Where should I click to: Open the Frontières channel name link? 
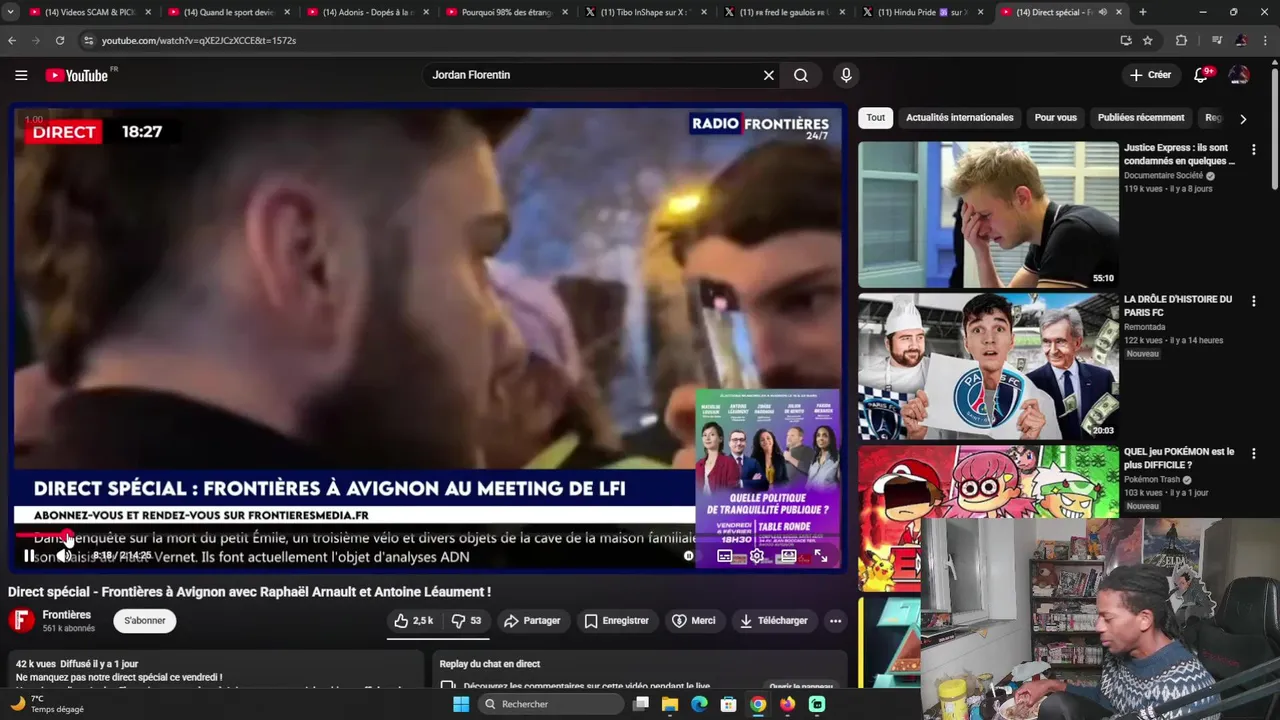(66, 615)
